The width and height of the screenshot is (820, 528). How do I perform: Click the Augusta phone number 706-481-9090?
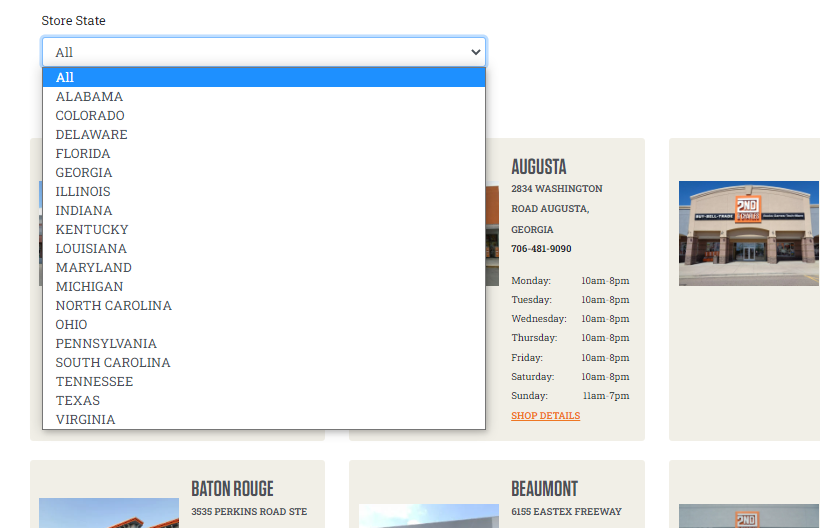pyautogui.click(x=541, y=249)
